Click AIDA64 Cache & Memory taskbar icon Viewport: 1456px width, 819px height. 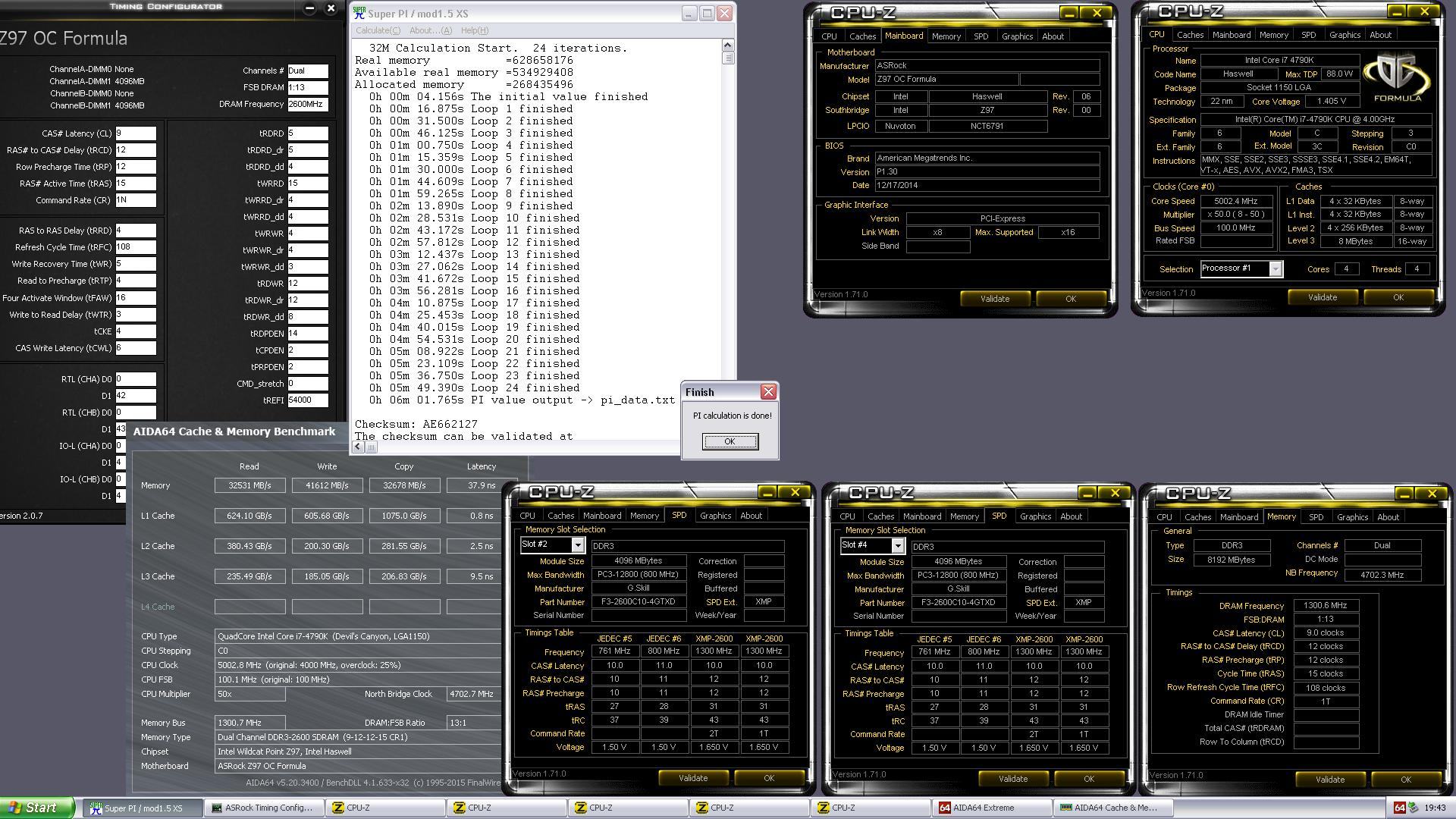(x=1065, y=808)
